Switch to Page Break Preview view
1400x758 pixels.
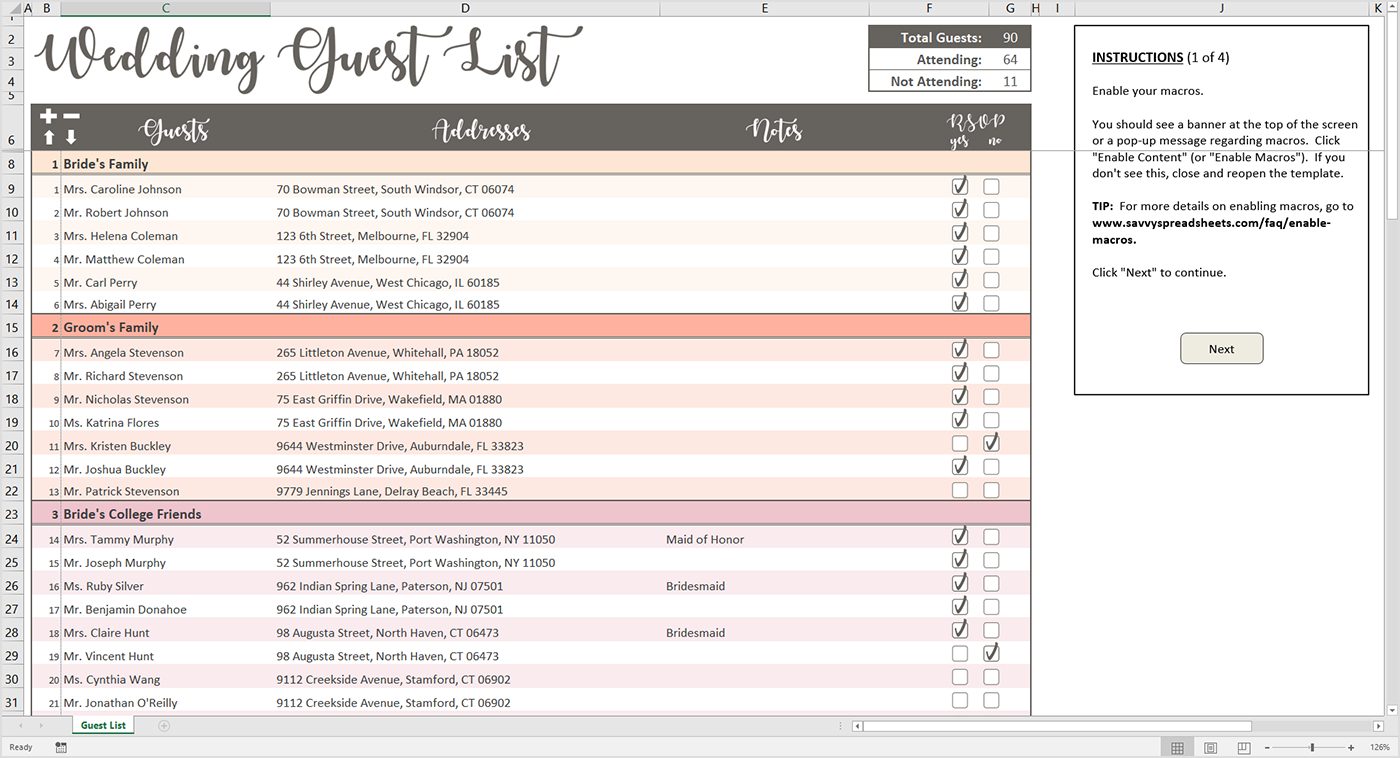[1244, 748]
